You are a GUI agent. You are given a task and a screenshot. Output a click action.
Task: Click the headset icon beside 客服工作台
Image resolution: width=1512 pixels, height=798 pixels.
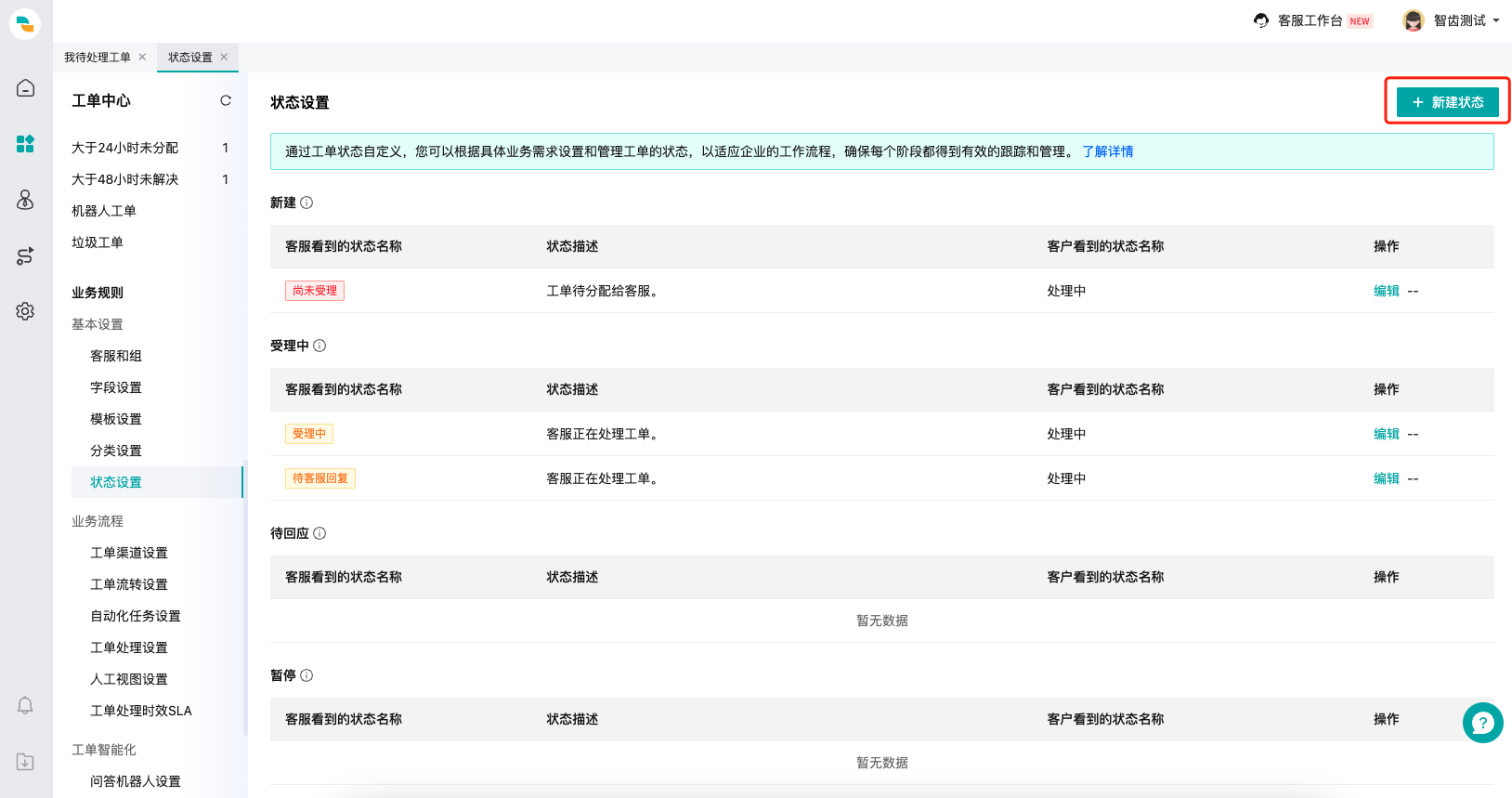click(x=1261, y=20)
